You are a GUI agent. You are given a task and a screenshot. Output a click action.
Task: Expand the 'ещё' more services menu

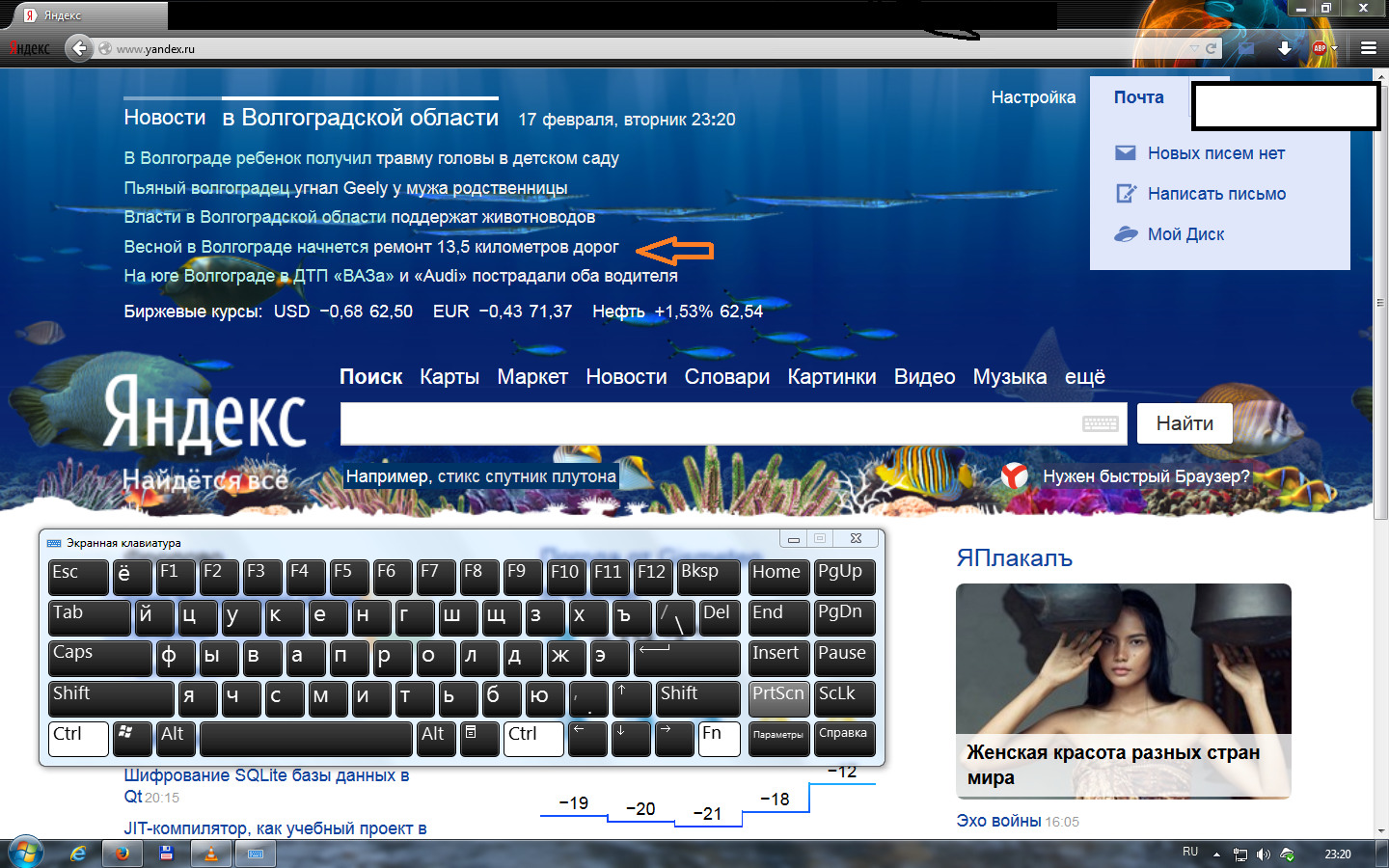pyautogui.click(x=1084, y=377)
